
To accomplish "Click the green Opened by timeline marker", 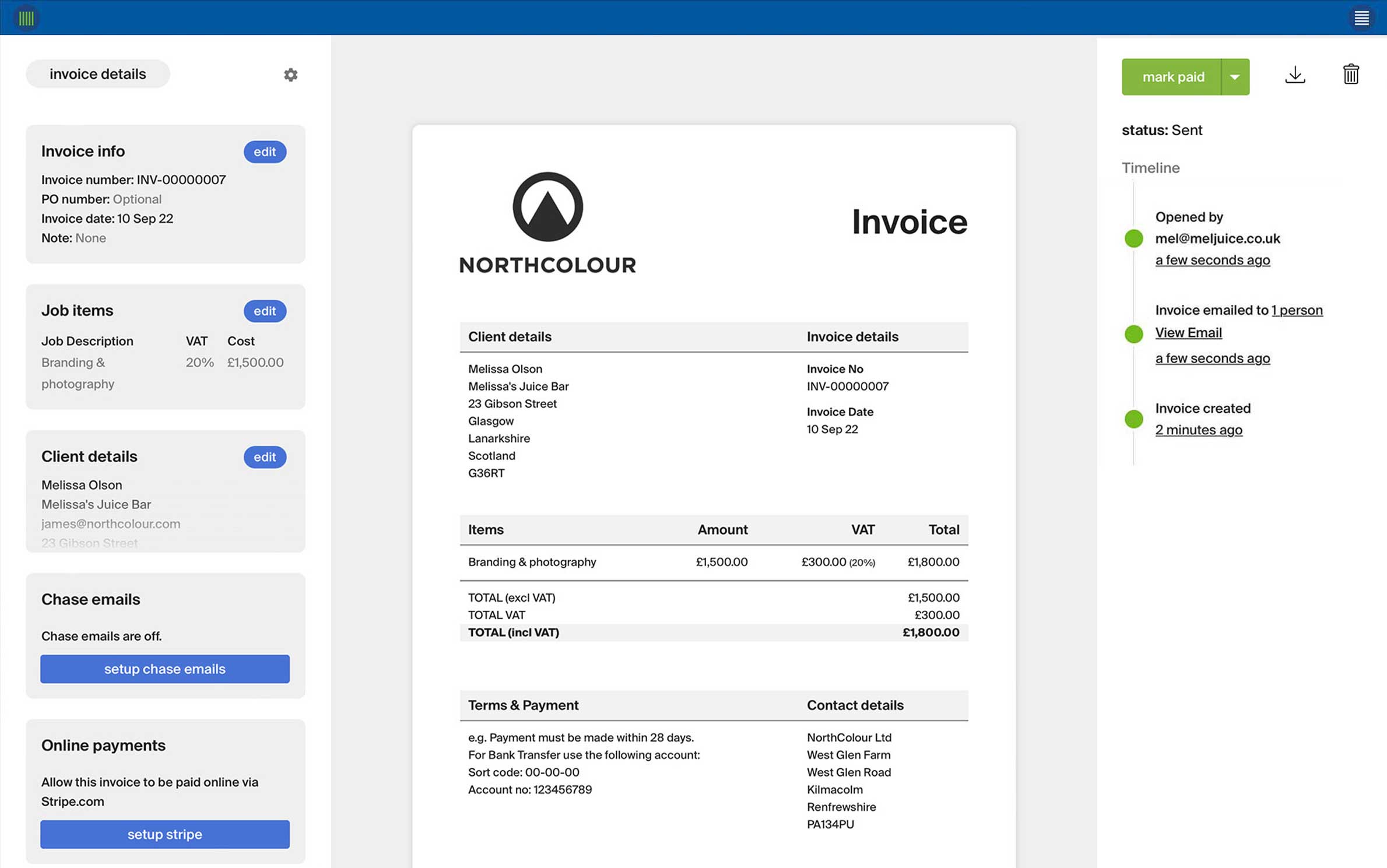I will tap(1133, 238).
